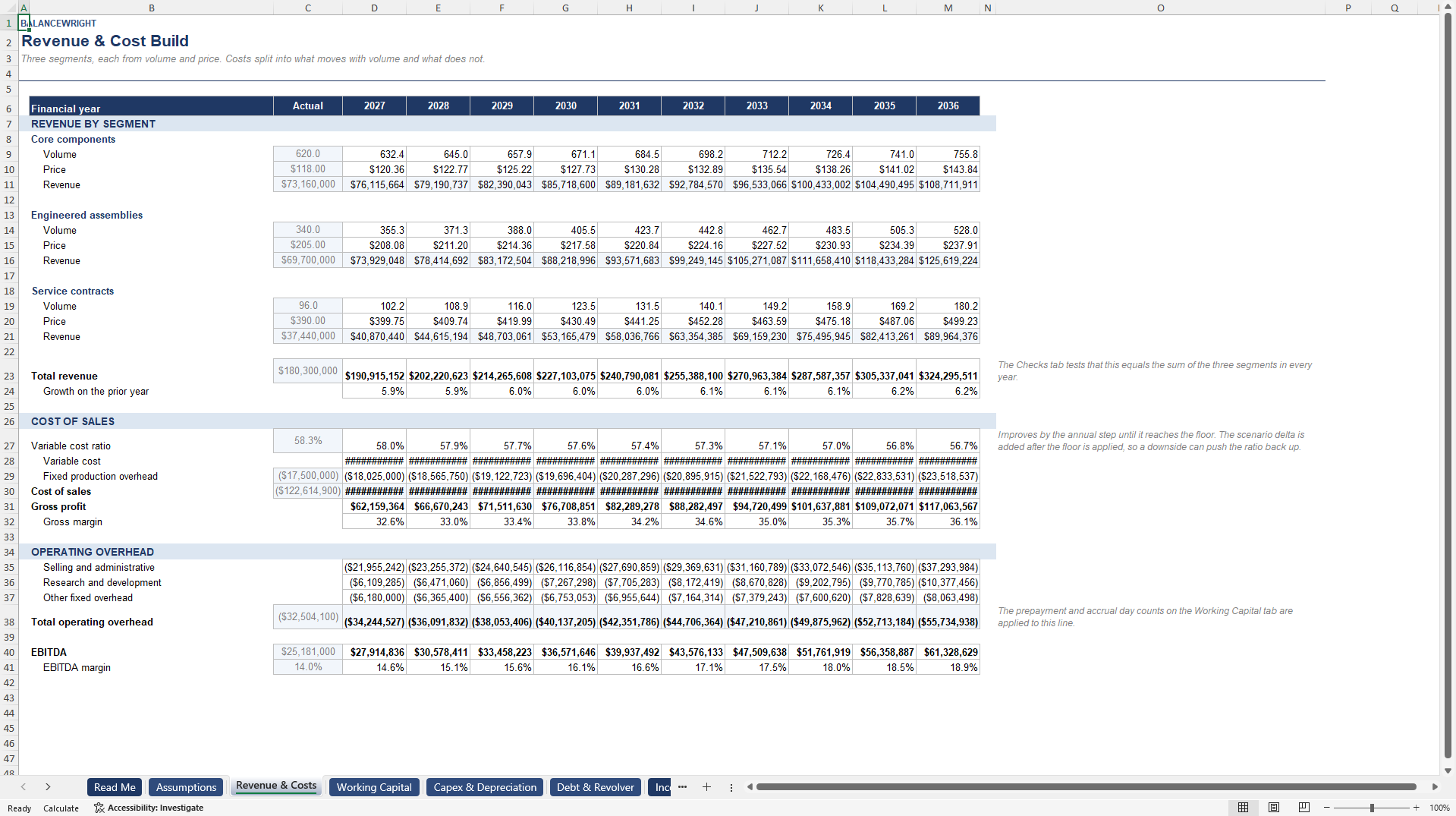
Task: Select 2036 gross margin 36.1% cell
Action: pyautogui.click(x=948, y=521)
